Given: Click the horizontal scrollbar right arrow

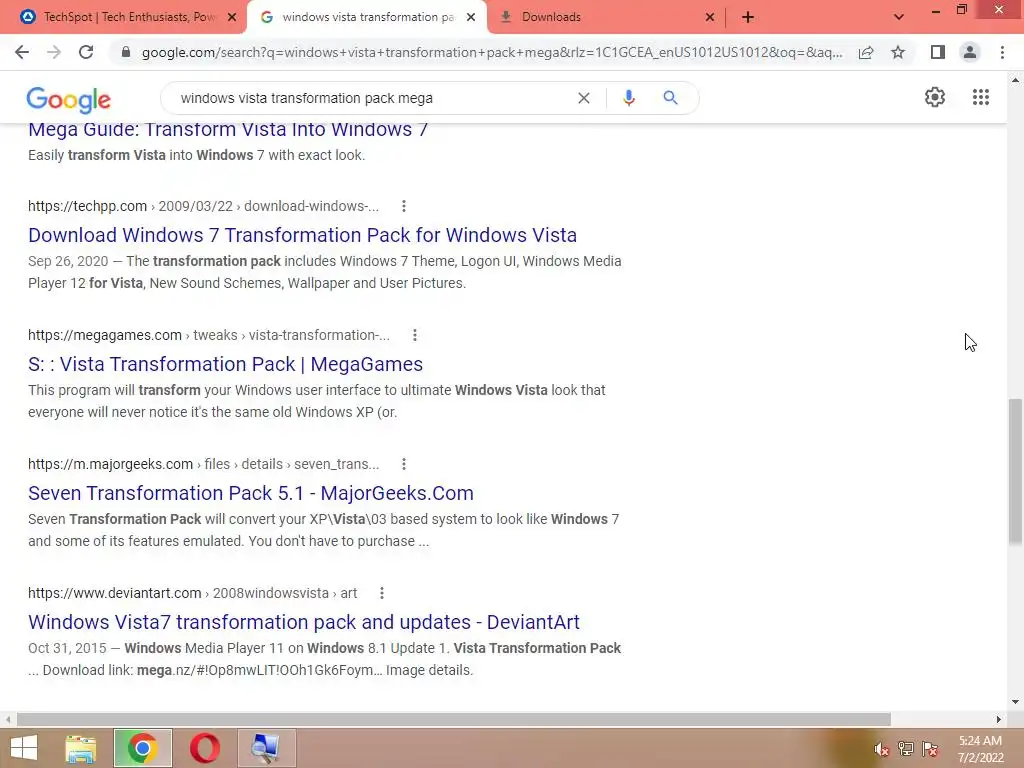Looking at the screenshot, I should pyautogui.click(x=999, y=719).
